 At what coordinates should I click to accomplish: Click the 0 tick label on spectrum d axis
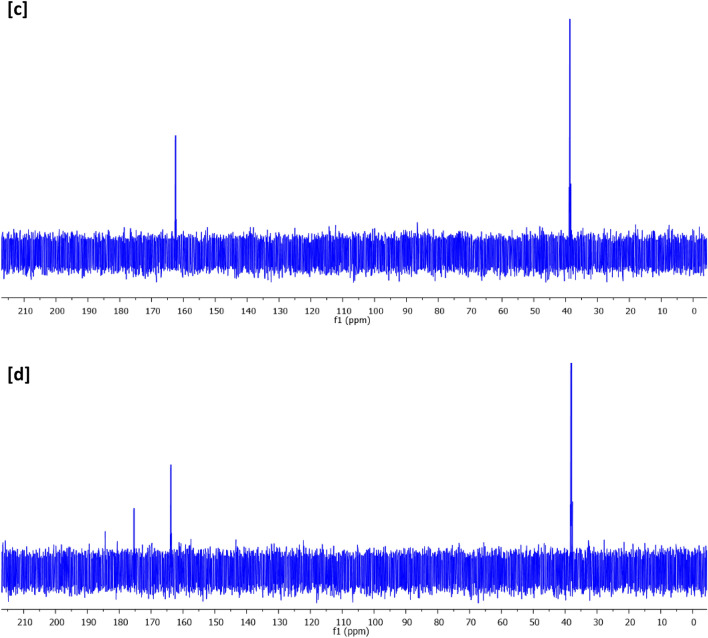point(694,621)
